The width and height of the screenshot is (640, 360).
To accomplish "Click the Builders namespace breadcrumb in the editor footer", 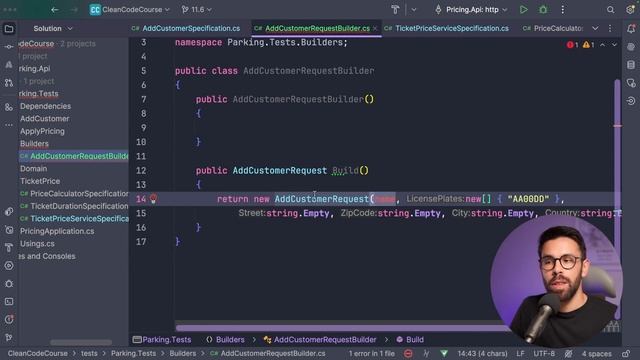I will click(225, 340).
